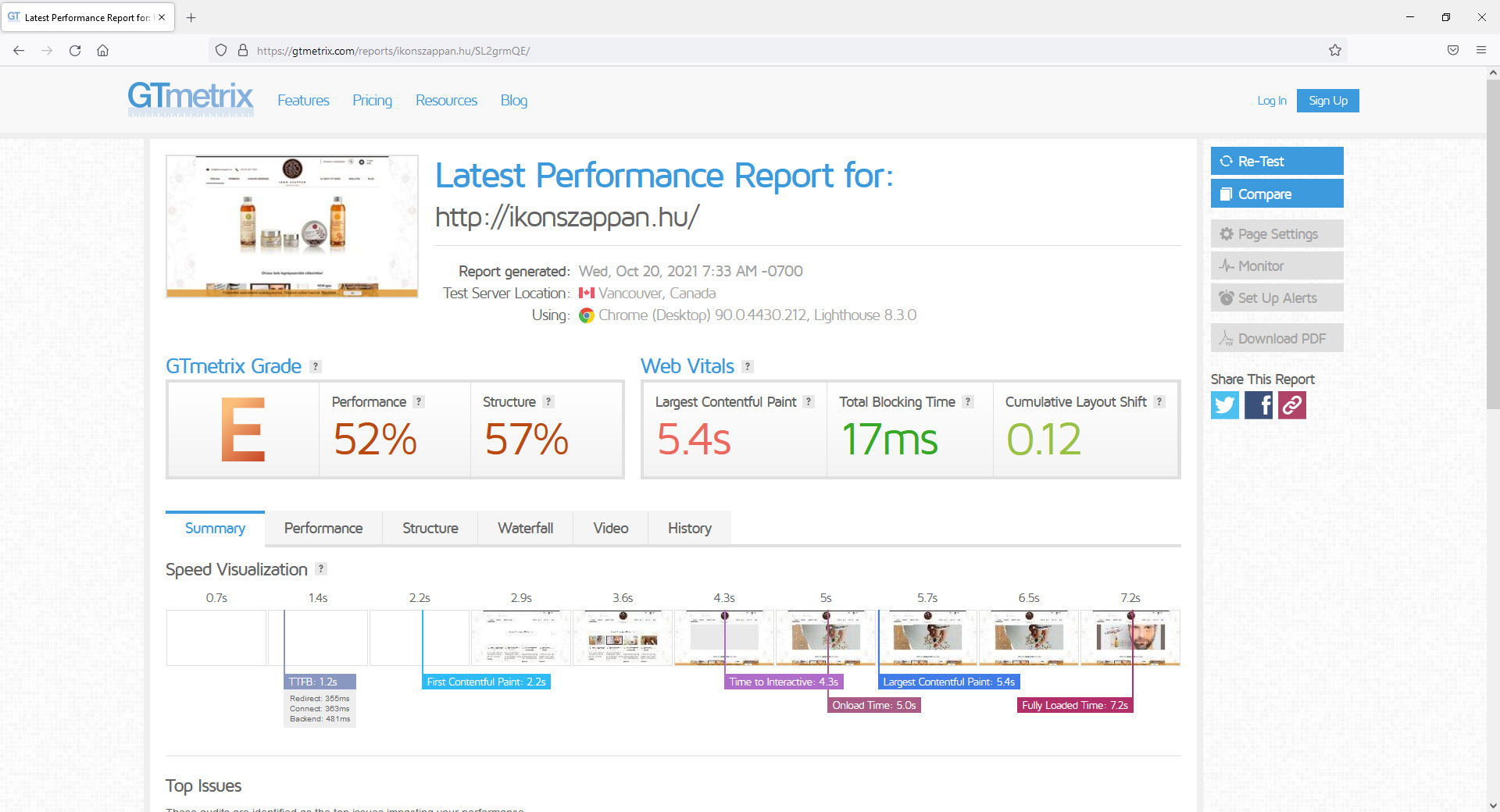Open the Pricing link
The width and height of the screenshot is (1500, 812).
(372, 101)
